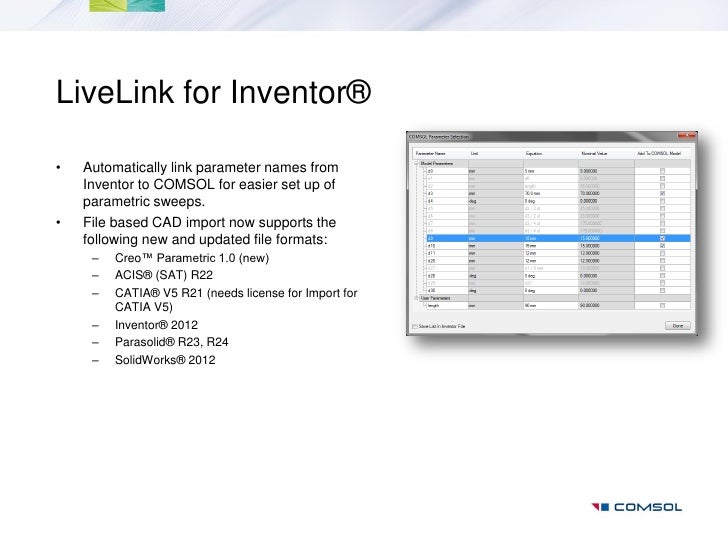Click the Unit column header
The height and width of the screenshot is (546, 728).
pyautogui.click(x=474, y=153)
